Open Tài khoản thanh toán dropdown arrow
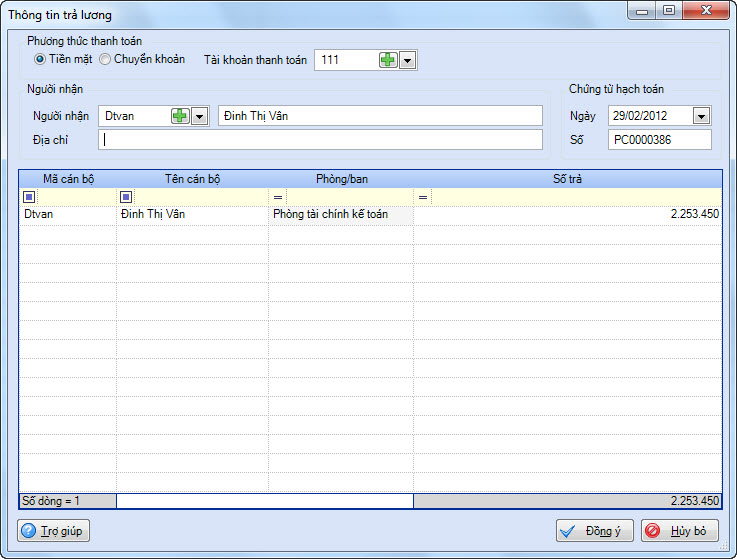The height and width of the screenshot is (559, 737). click(x=408, y=60)
